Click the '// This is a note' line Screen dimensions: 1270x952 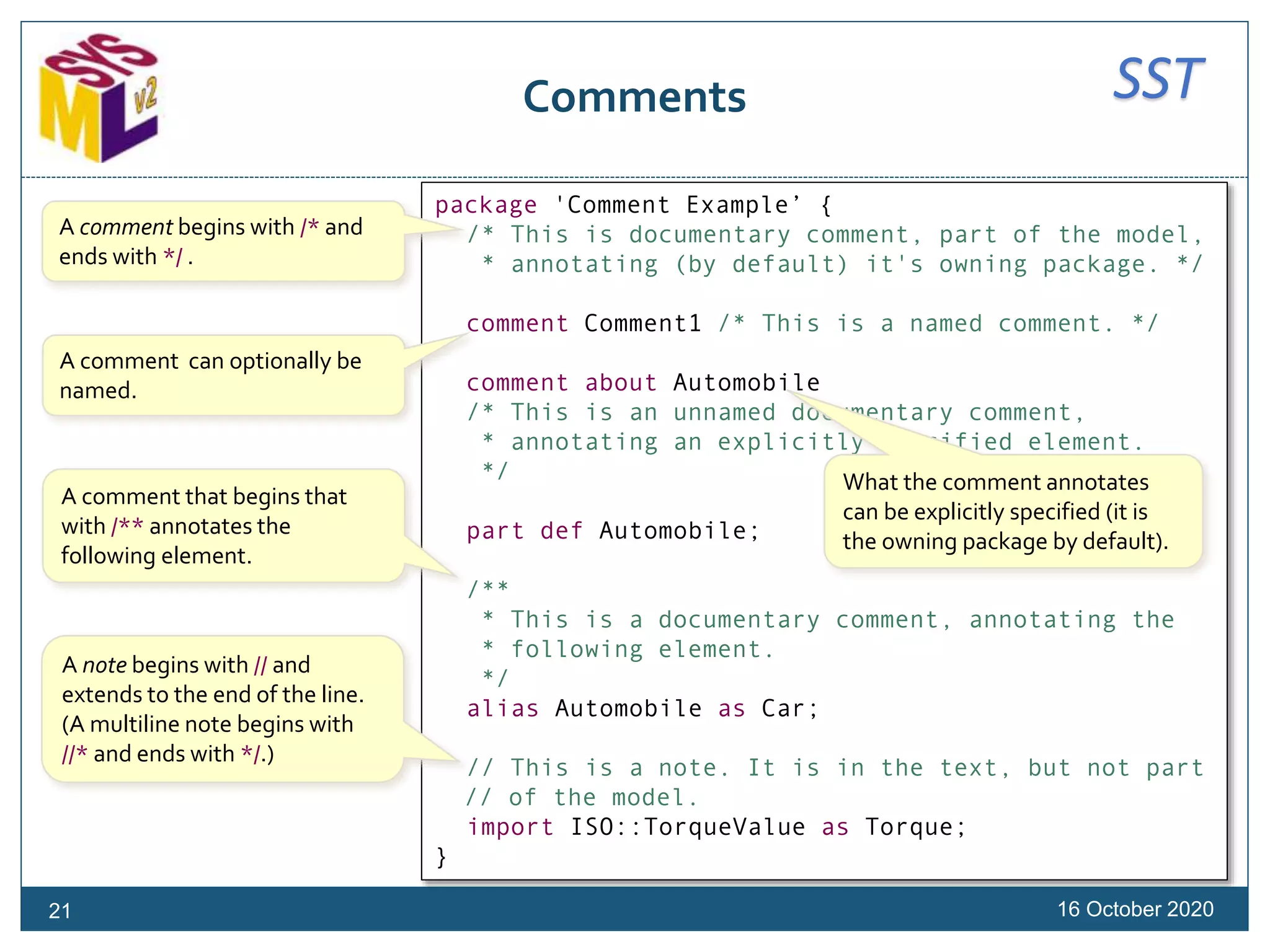click(834, 768)
